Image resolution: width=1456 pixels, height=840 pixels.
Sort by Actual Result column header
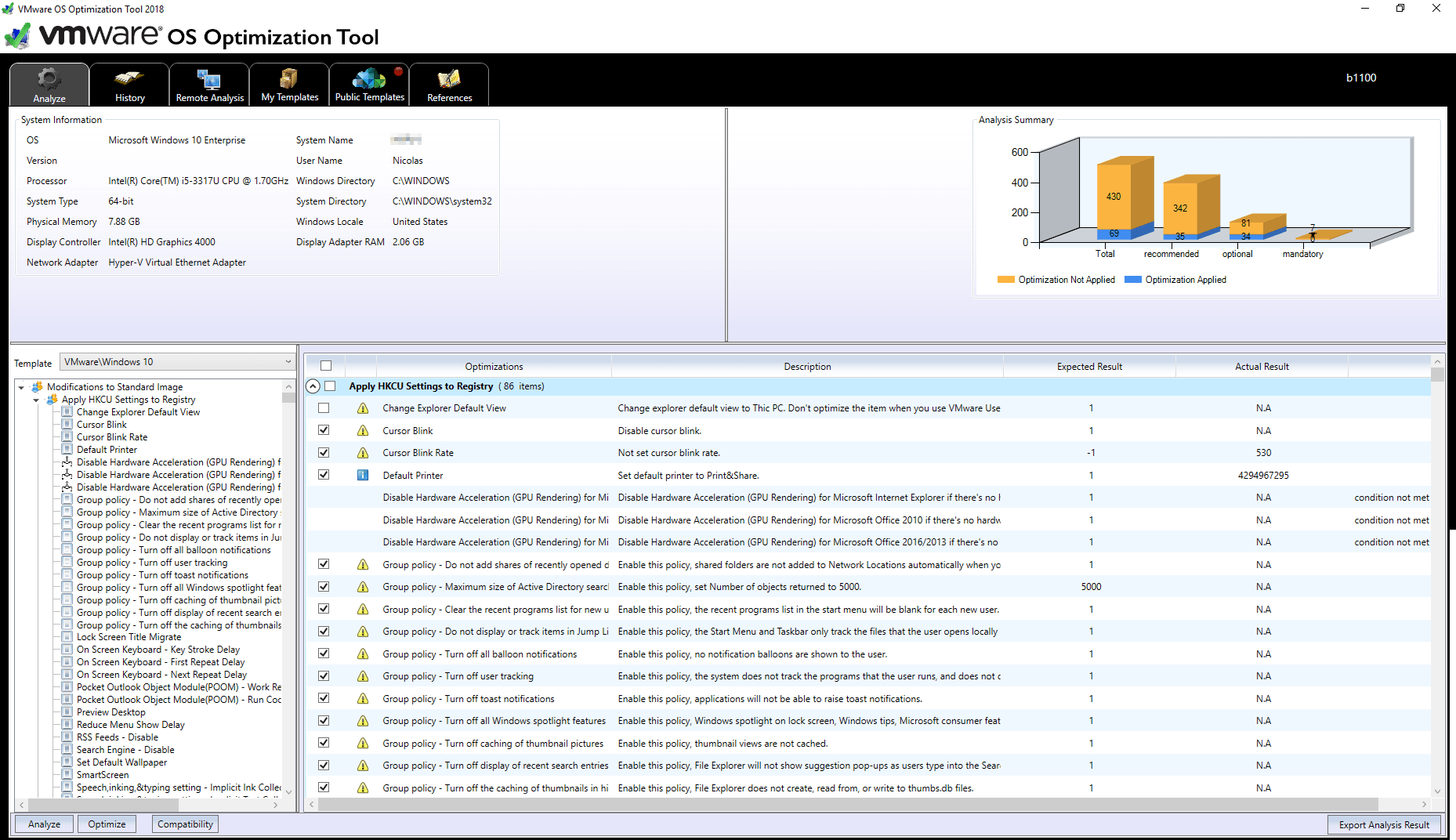pyautogui.click(x=1262, y=367)
